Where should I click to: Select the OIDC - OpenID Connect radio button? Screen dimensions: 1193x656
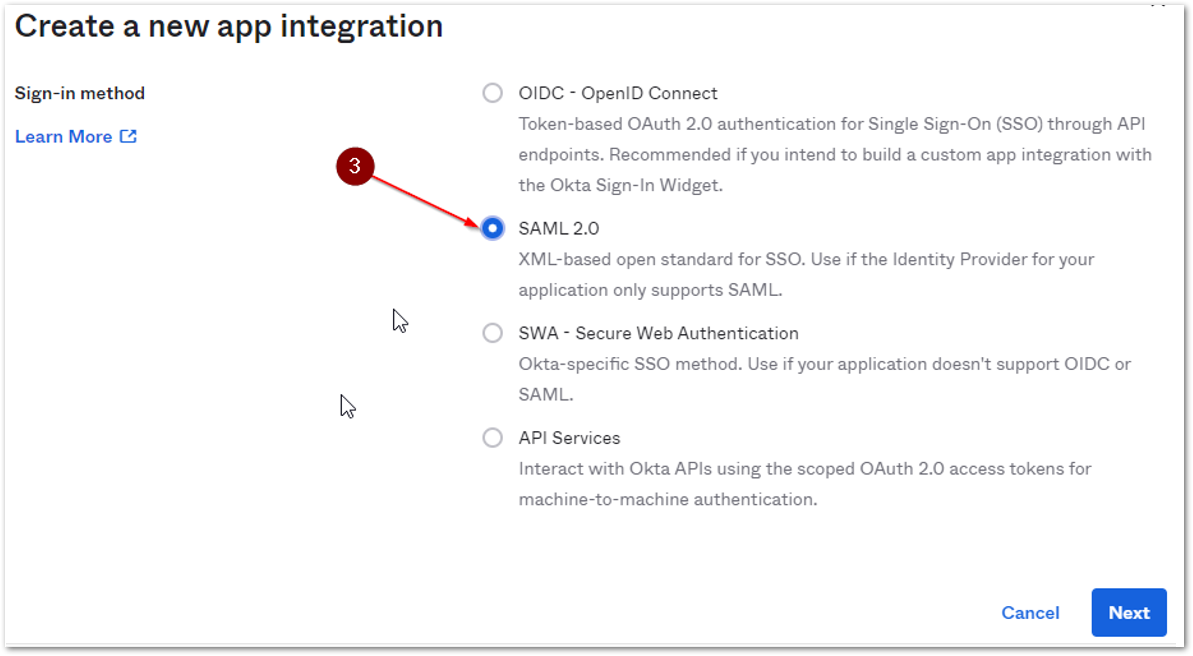click(x=492, y=93)
